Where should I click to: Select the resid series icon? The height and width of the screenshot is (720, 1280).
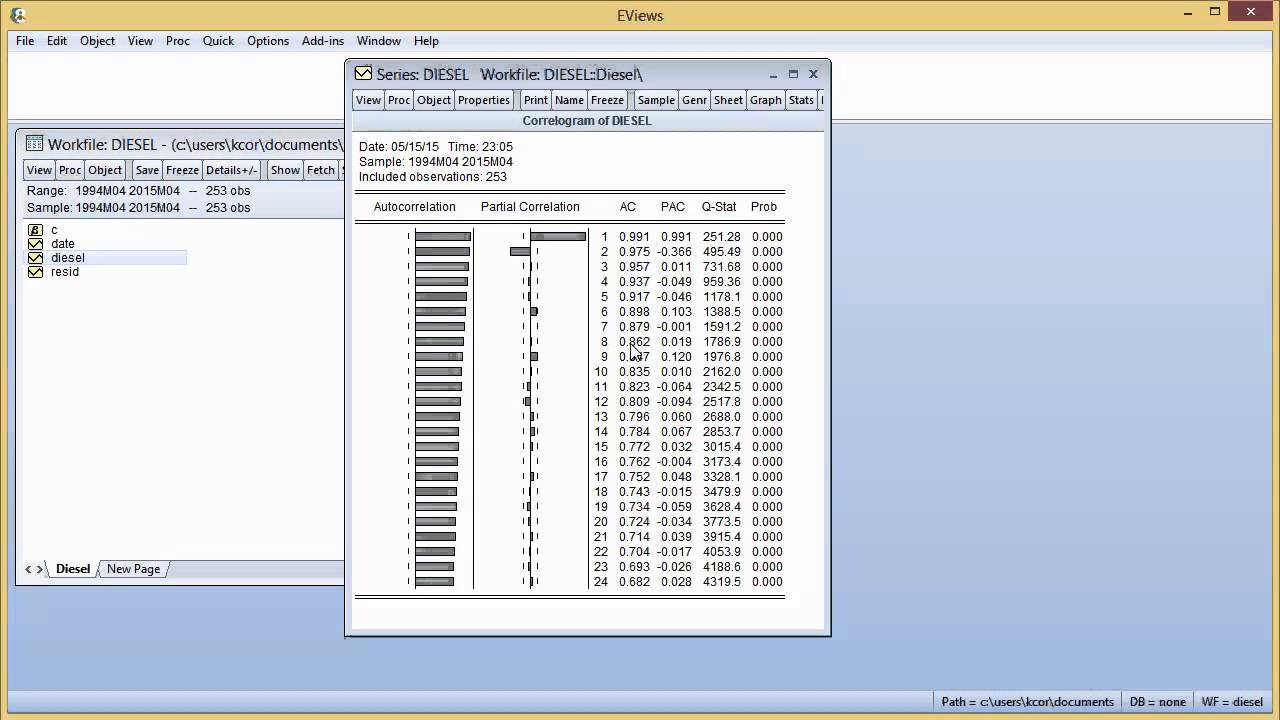pyautogui.click(x=36, y=272)
